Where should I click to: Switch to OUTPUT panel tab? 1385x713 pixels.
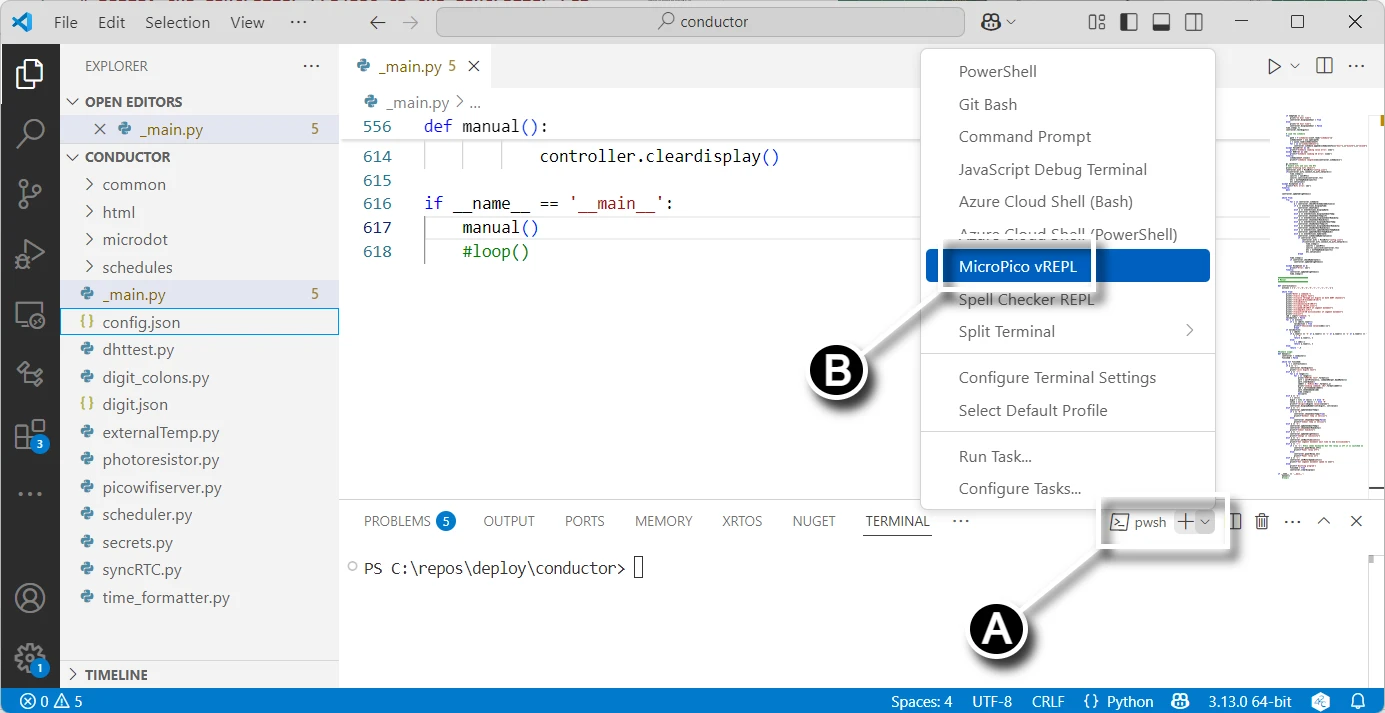click(x=509, y=521)
